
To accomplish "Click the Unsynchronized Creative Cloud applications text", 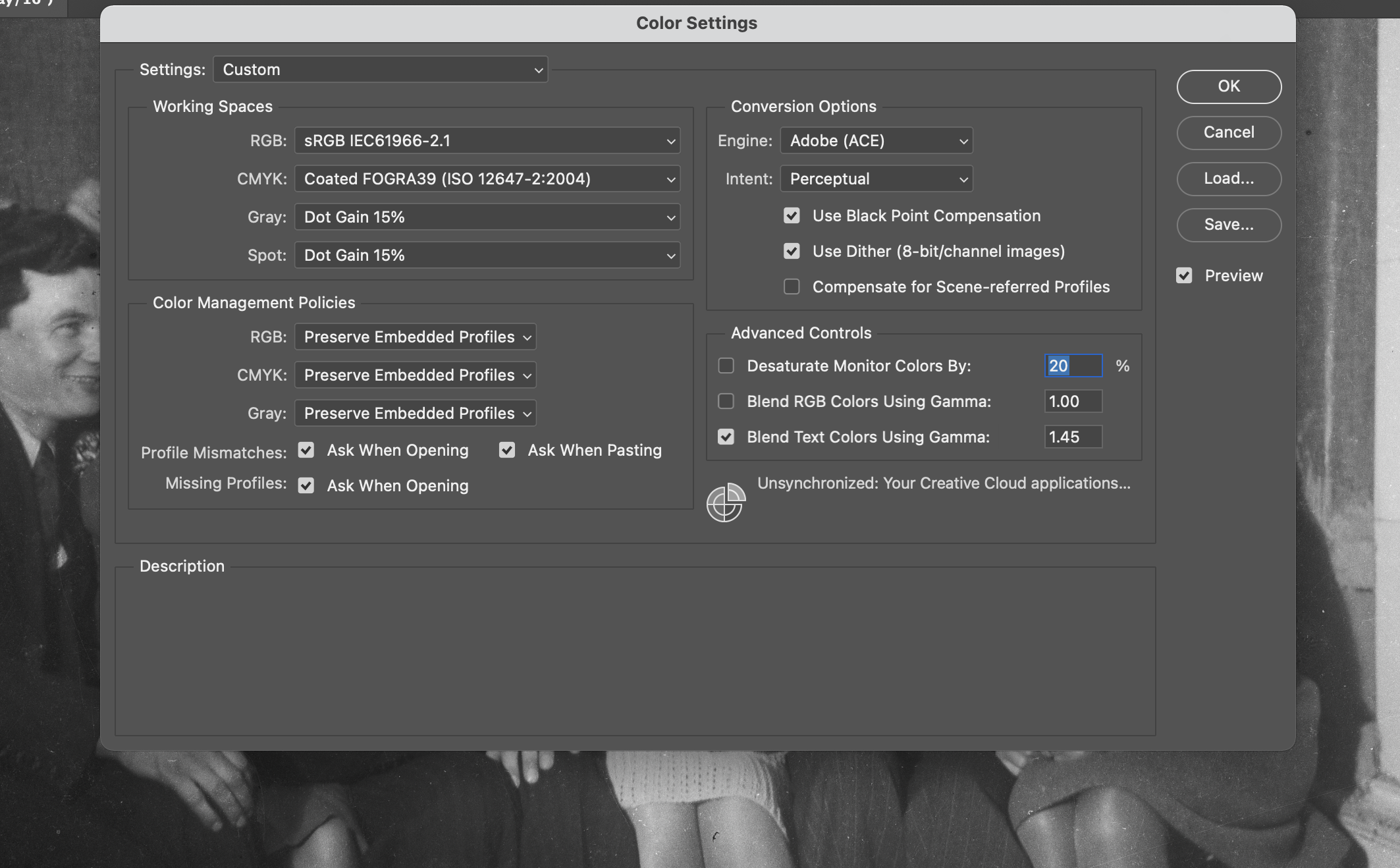I will pos(944,483).
